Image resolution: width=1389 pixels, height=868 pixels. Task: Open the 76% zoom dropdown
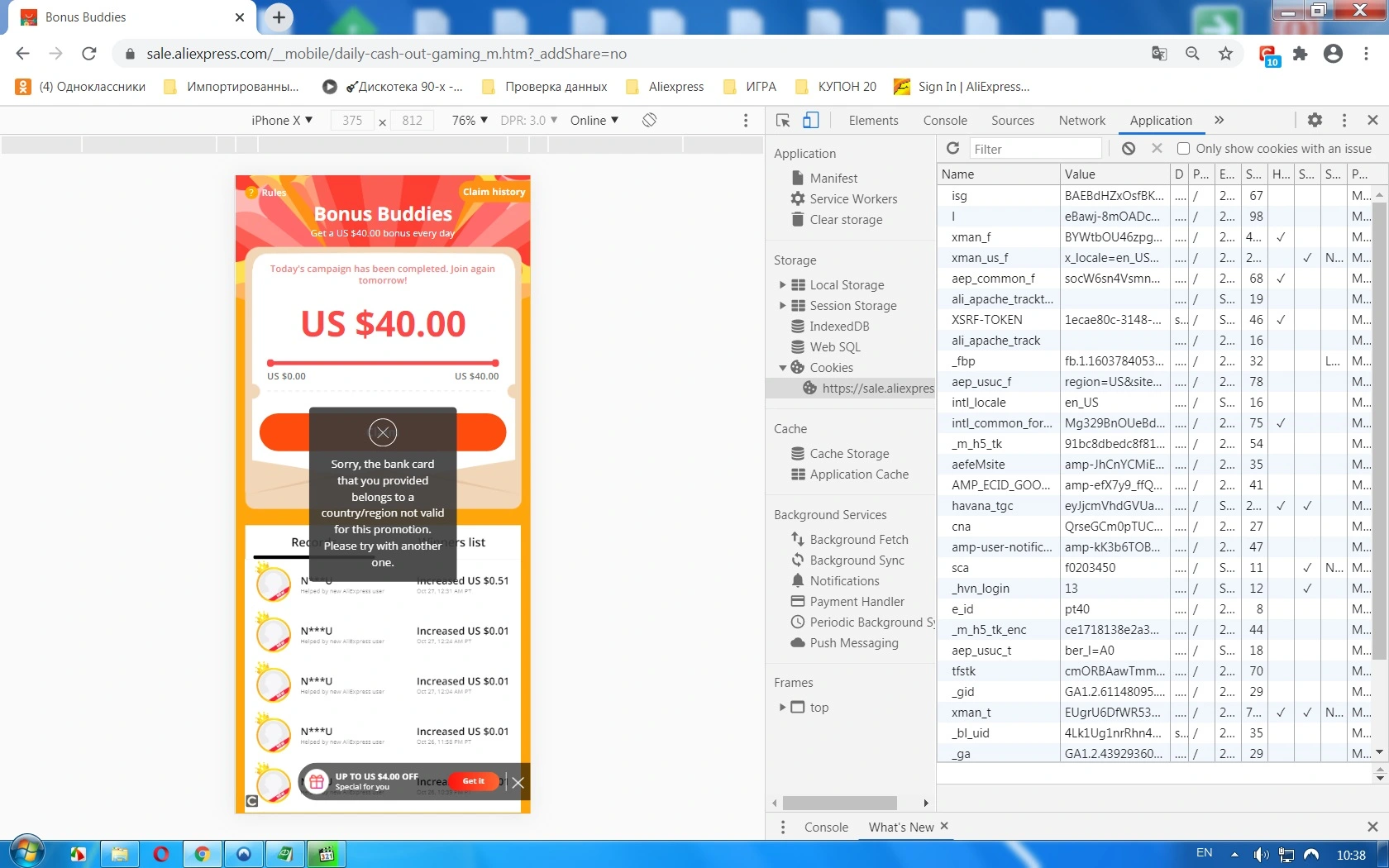pyautogui.click(x=470, y=120)
